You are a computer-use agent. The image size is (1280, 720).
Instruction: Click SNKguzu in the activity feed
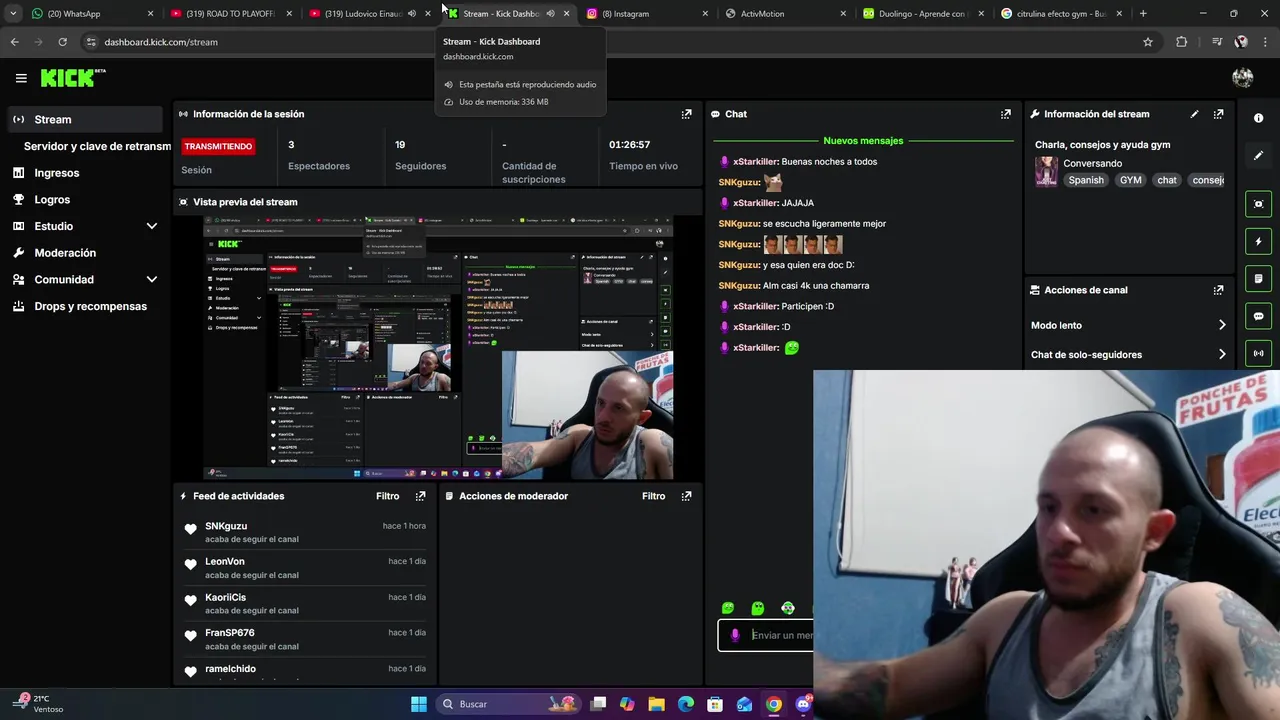click(x=226, y=526)
